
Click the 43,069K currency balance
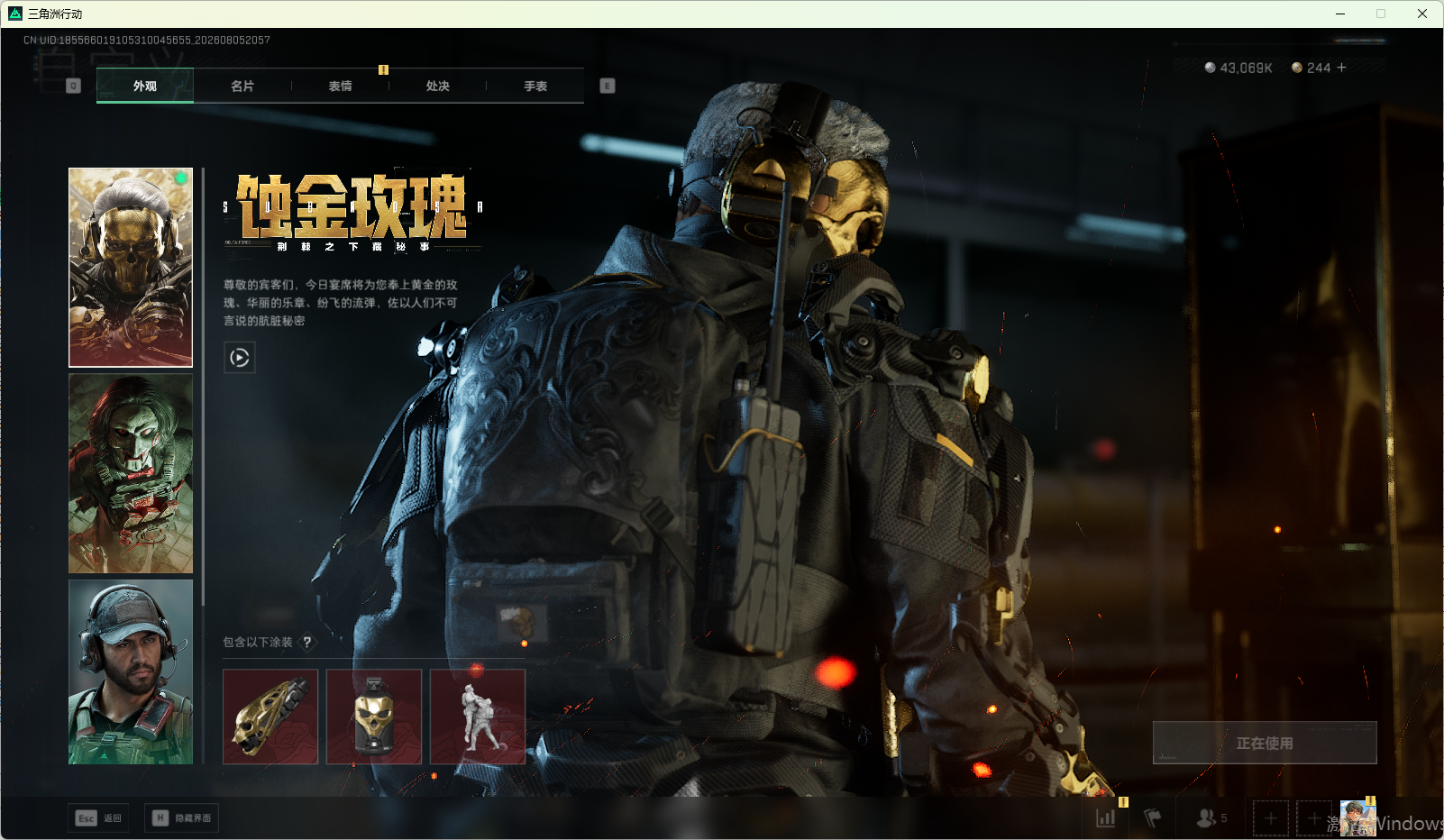click(1247, 68)
